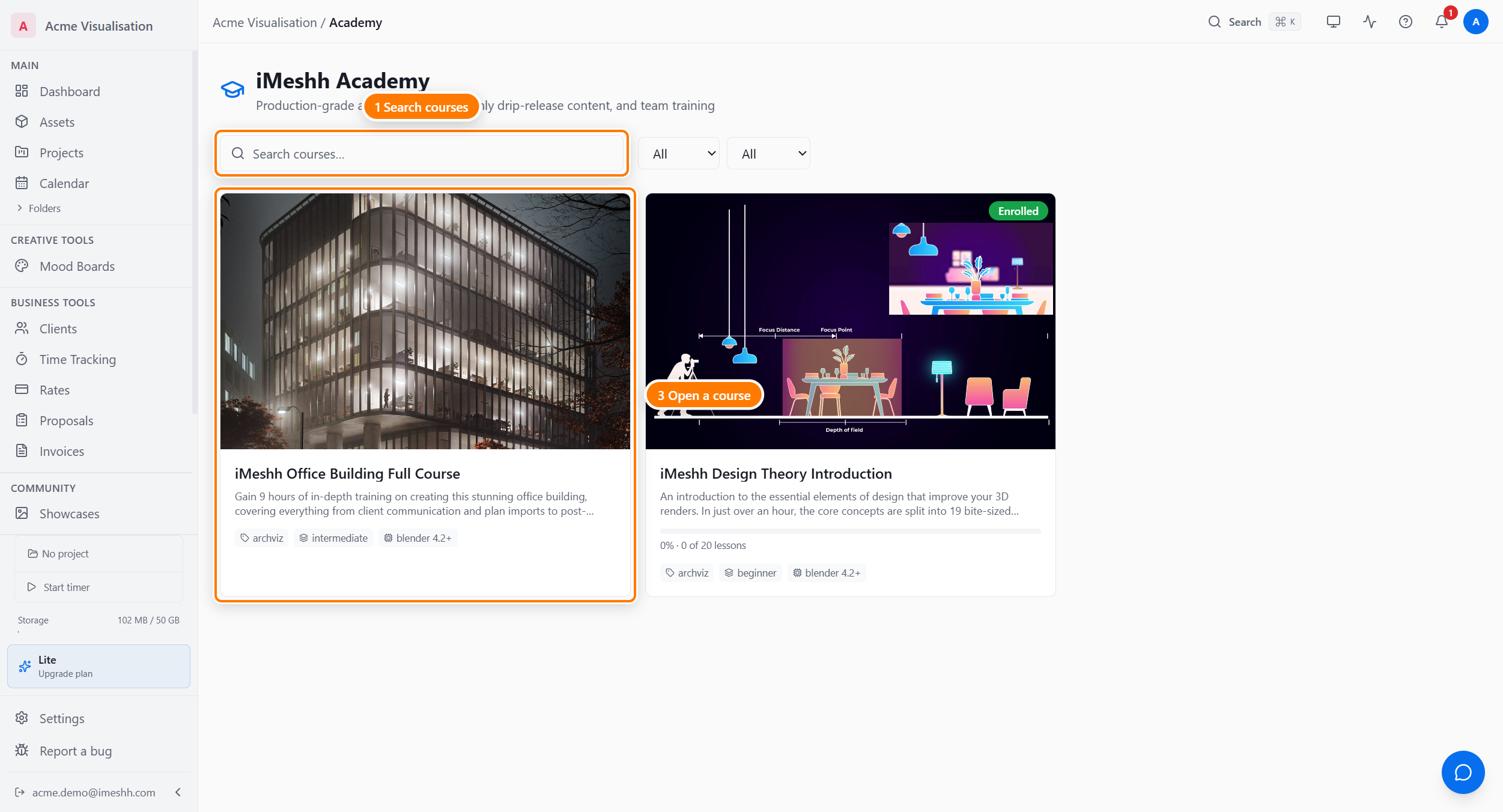The image size is (1503, 812).
Task: Click the Search courses input field
Action: (x=422, y=154)
